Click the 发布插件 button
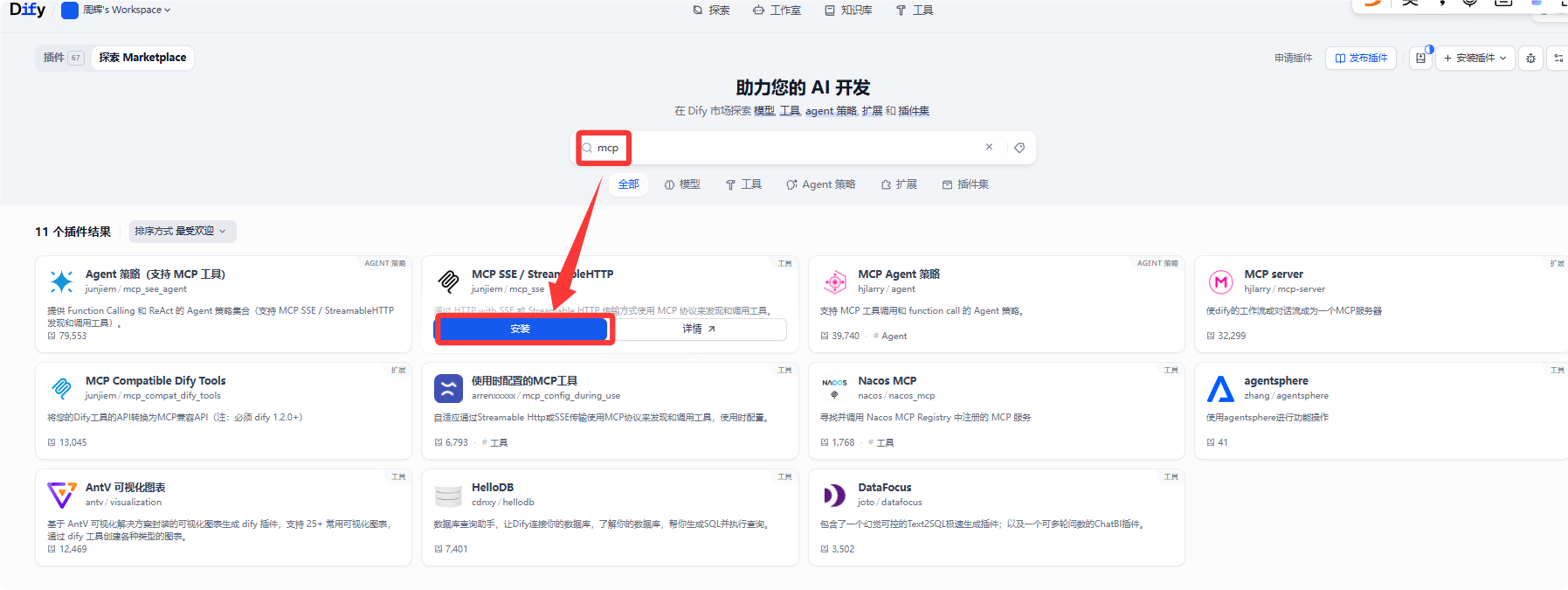 (x=1361, y=59)
